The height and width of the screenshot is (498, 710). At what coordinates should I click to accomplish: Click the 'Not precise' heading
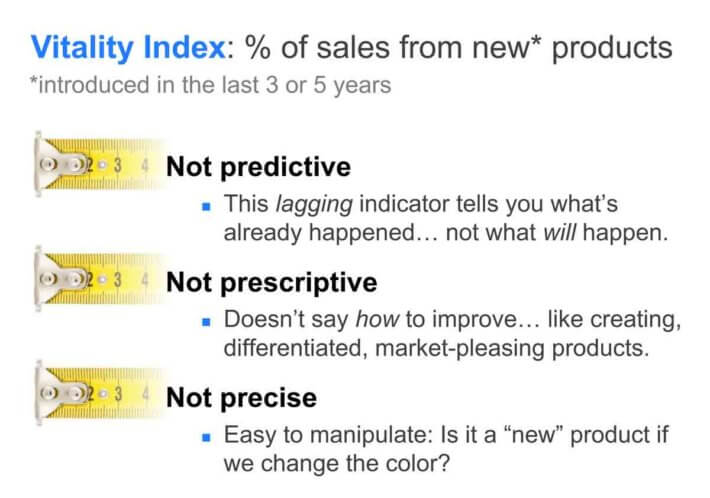point(241,398)
